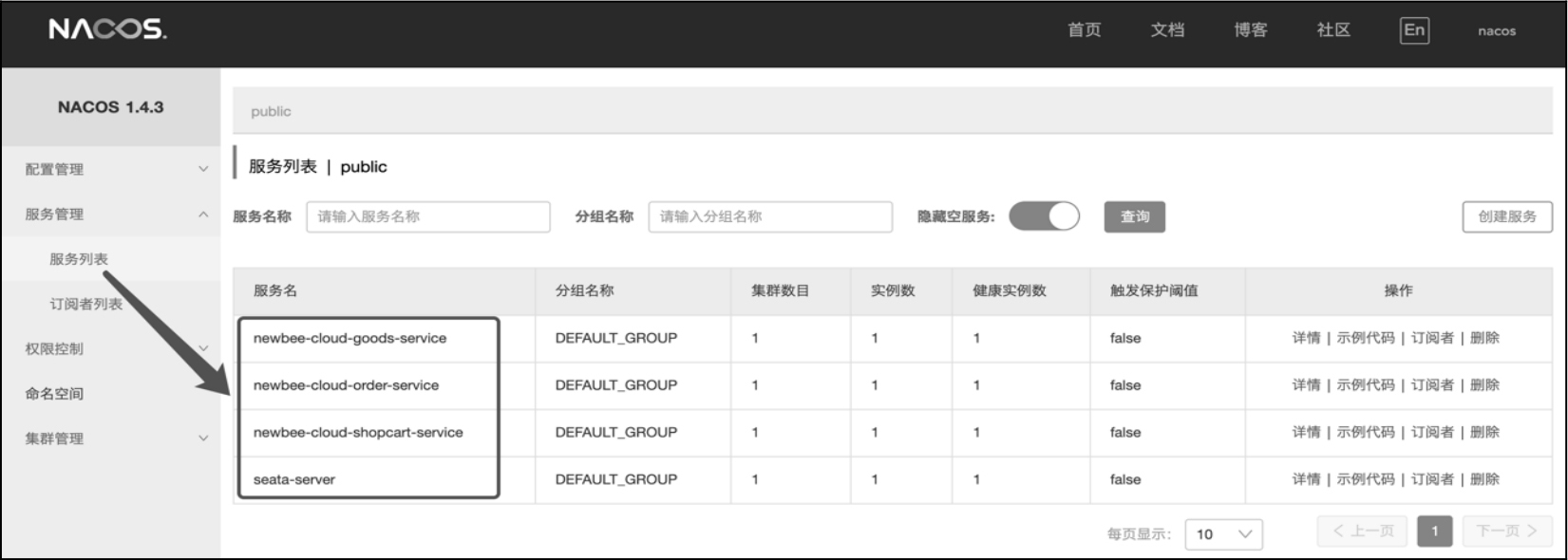The image size is (1568, 560).
Task: Click false in the newbee-cloud-goods-service row
Action: pos(1125,338)
